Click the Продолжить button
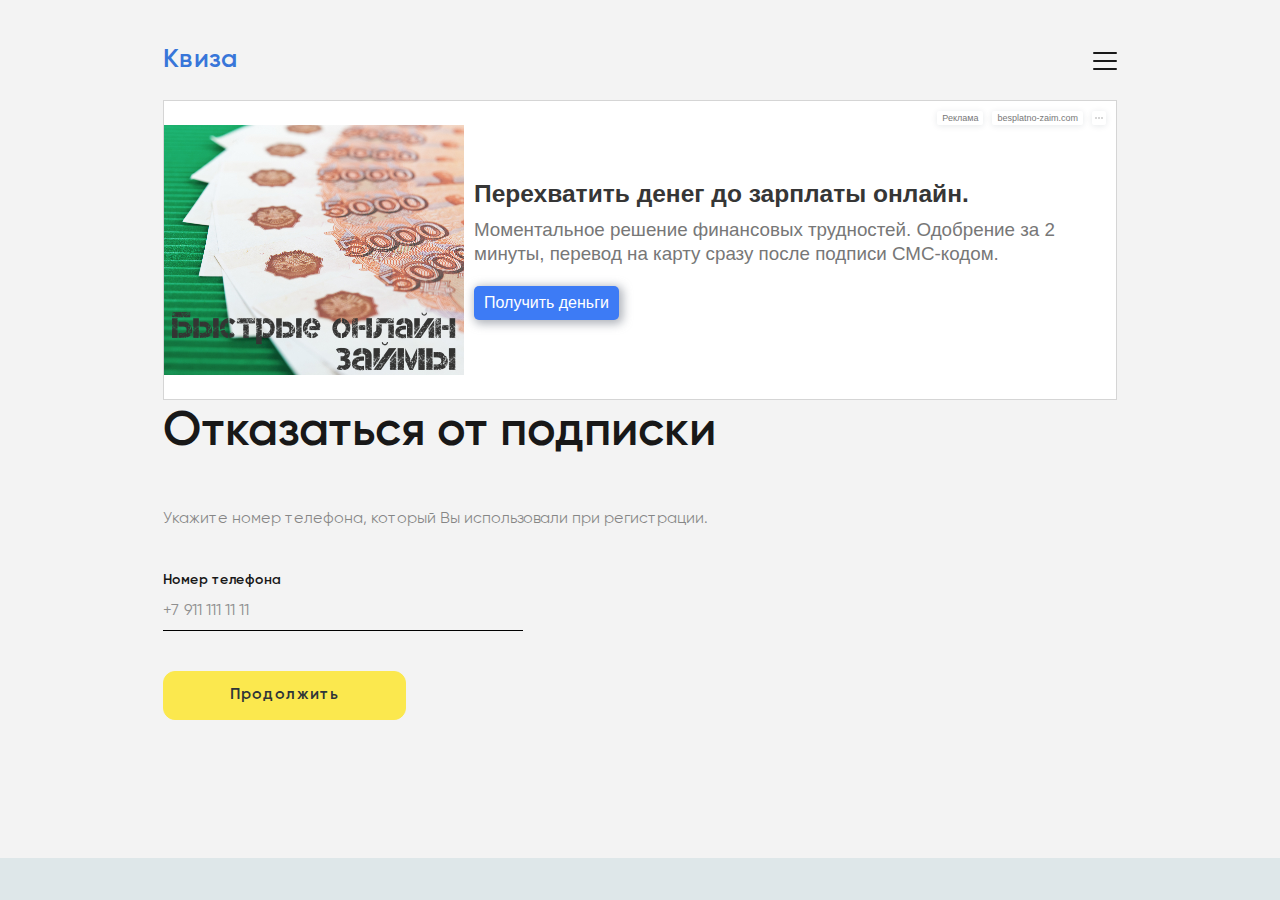 pyautogui.click(x=284, y=695)
